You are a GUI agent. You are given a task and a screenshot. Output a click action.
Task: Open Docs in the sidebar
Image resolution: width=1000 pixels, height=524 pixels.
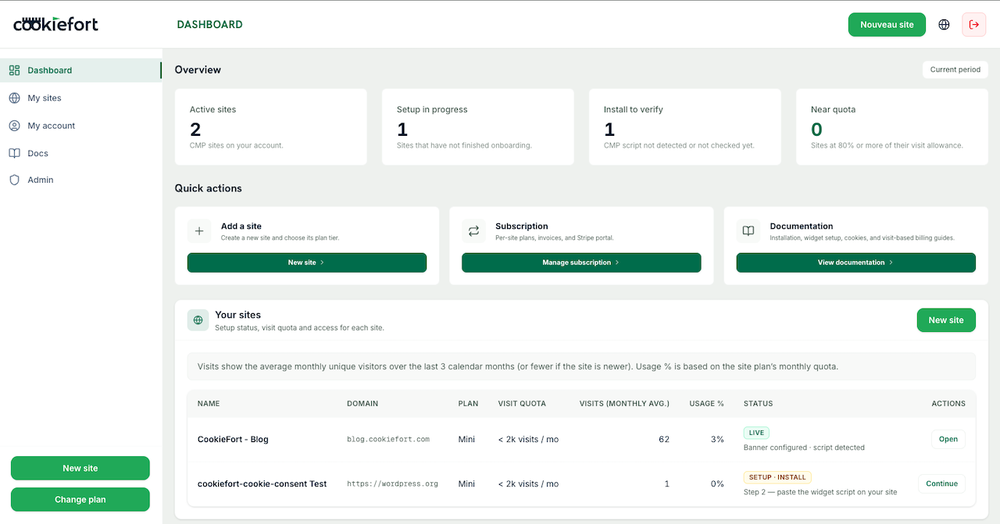(81, 153)
